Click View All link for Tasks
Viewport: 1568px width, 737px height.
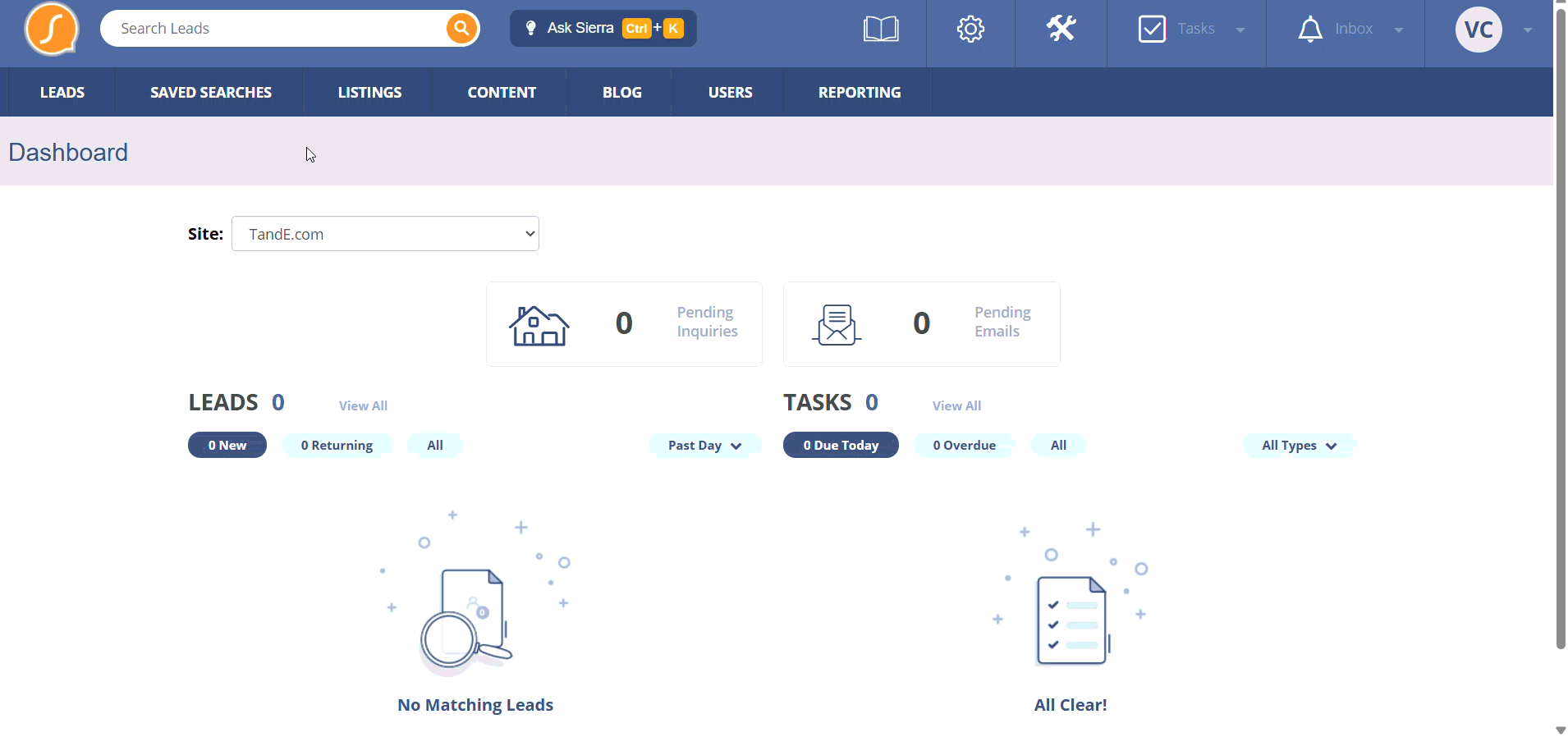click(x=956, y=405)
